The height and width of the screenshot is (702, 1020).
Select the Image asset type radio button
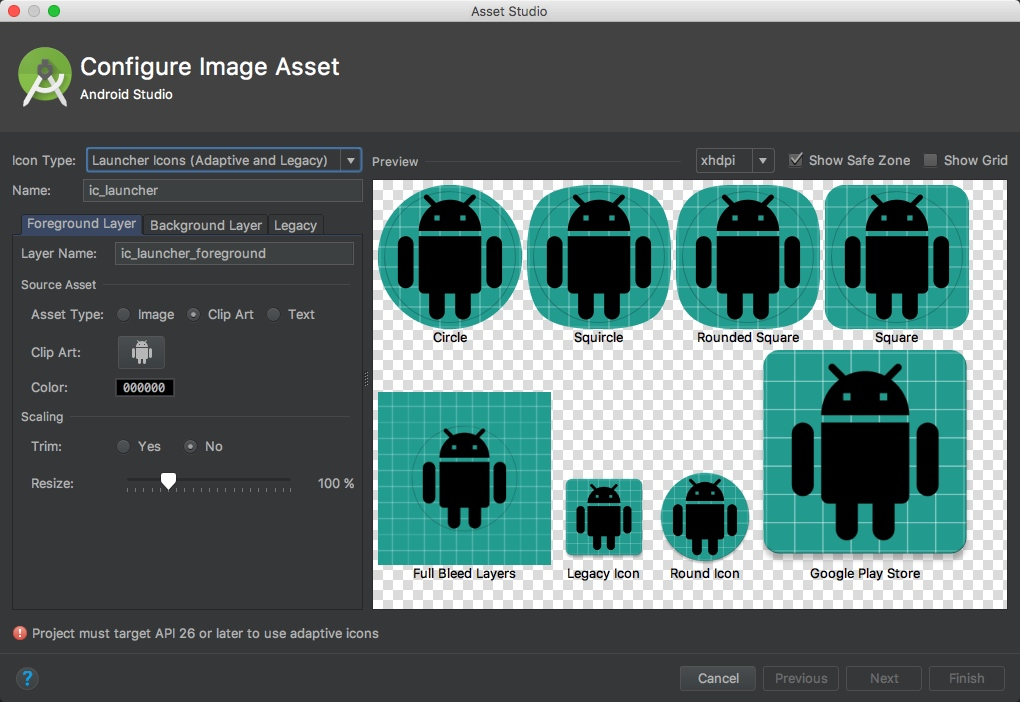point(124,314)
